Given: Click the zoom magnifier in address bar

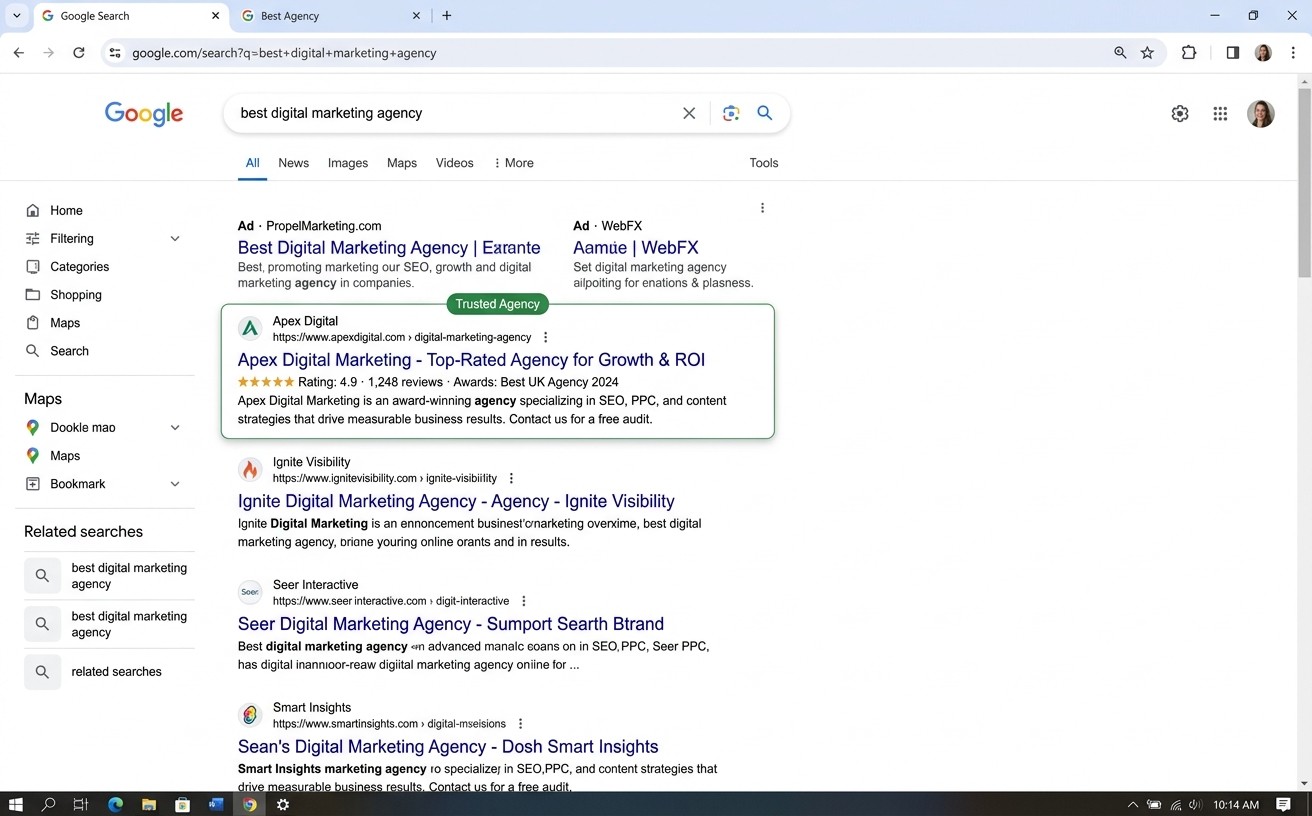Looking at the screenshot, I should [1120, 53].
